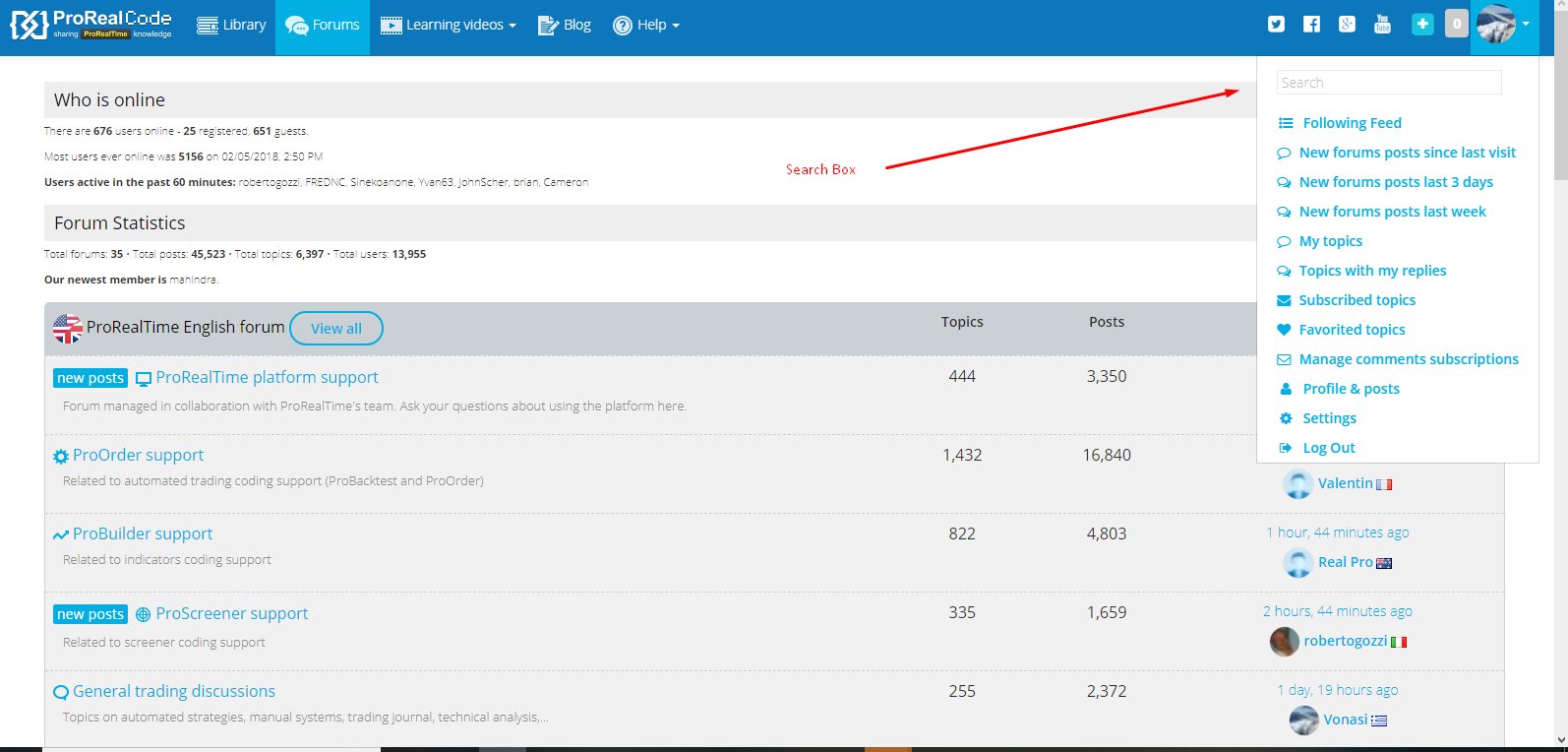Open the YouTube icon link
Screen dimensions: 1568x752
[x=1382, y=25]
